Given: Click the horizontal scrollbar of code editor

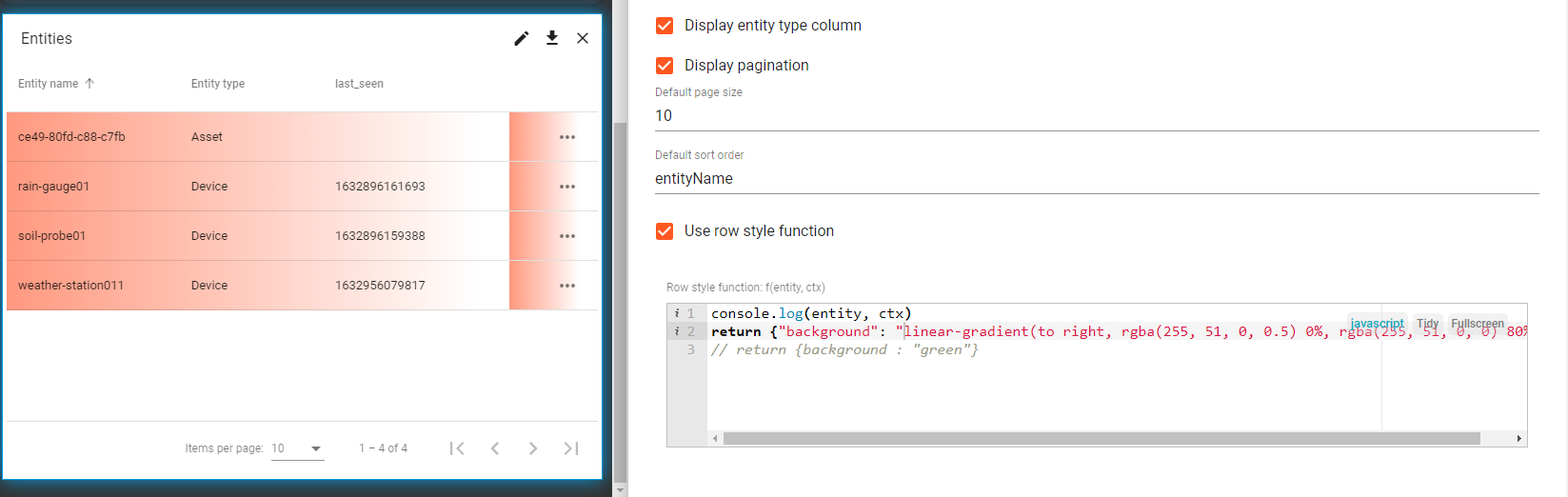Looking at the screenshot, I should (1102, 439).
